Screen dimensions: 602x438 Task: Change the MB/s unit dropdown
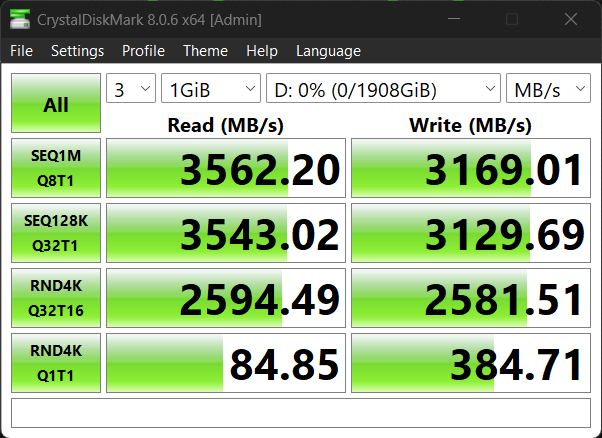click(548, 88)
